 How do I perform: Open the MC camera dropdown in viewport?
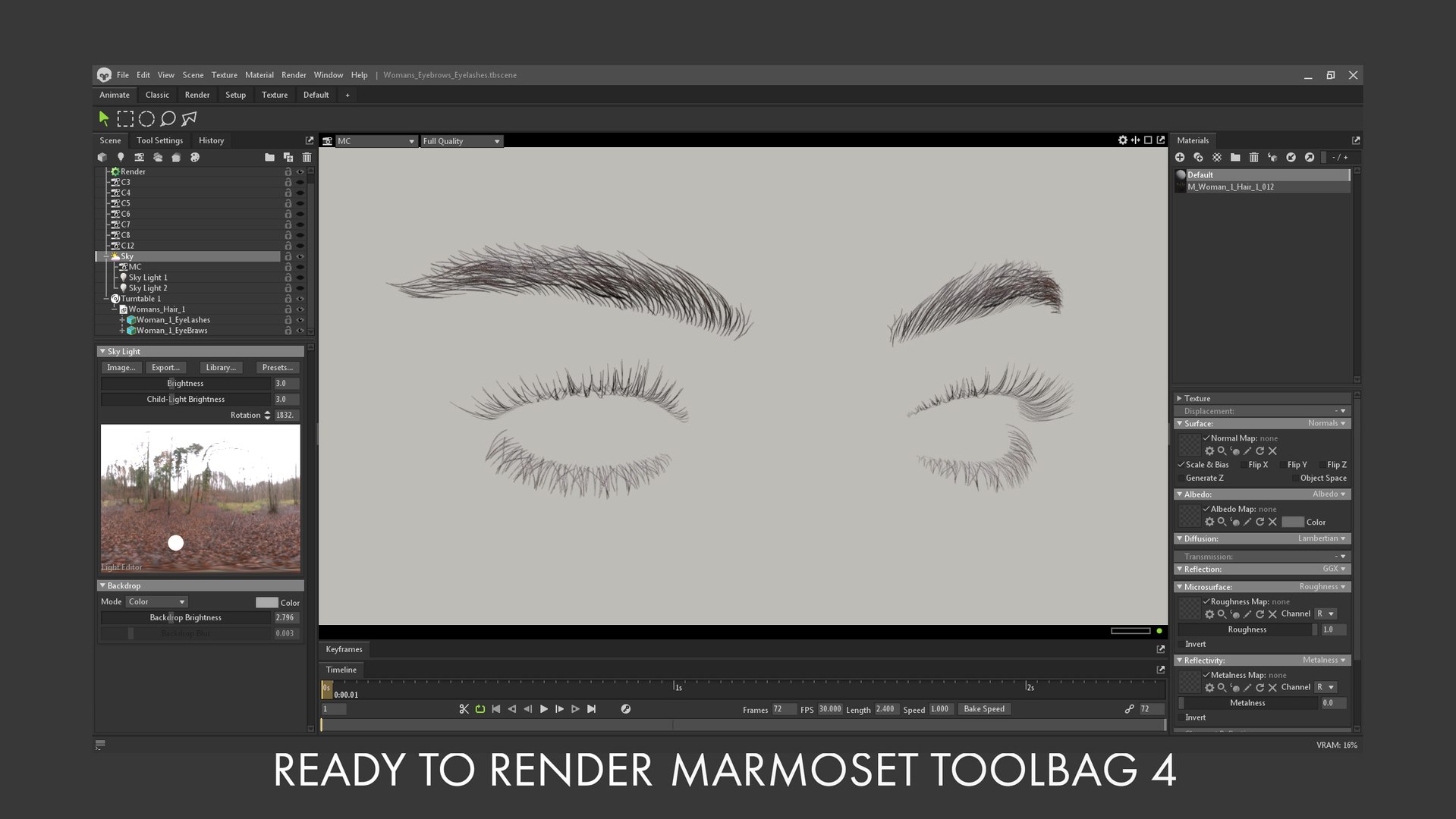(376, 141)
